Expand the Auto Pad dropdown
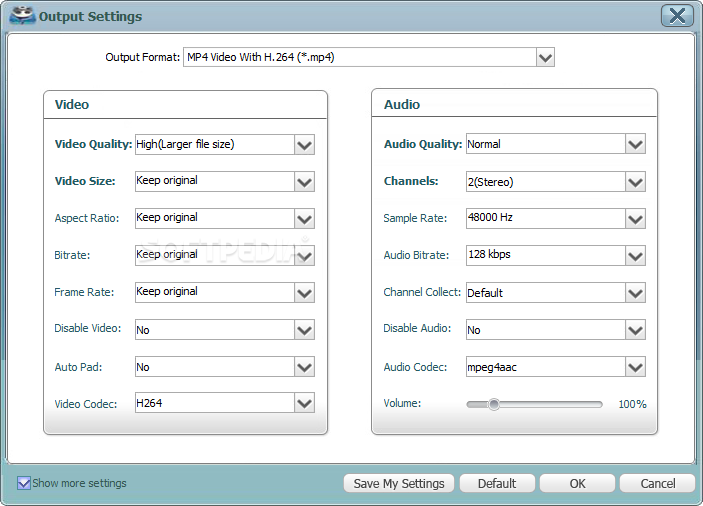 click(304, 367)
